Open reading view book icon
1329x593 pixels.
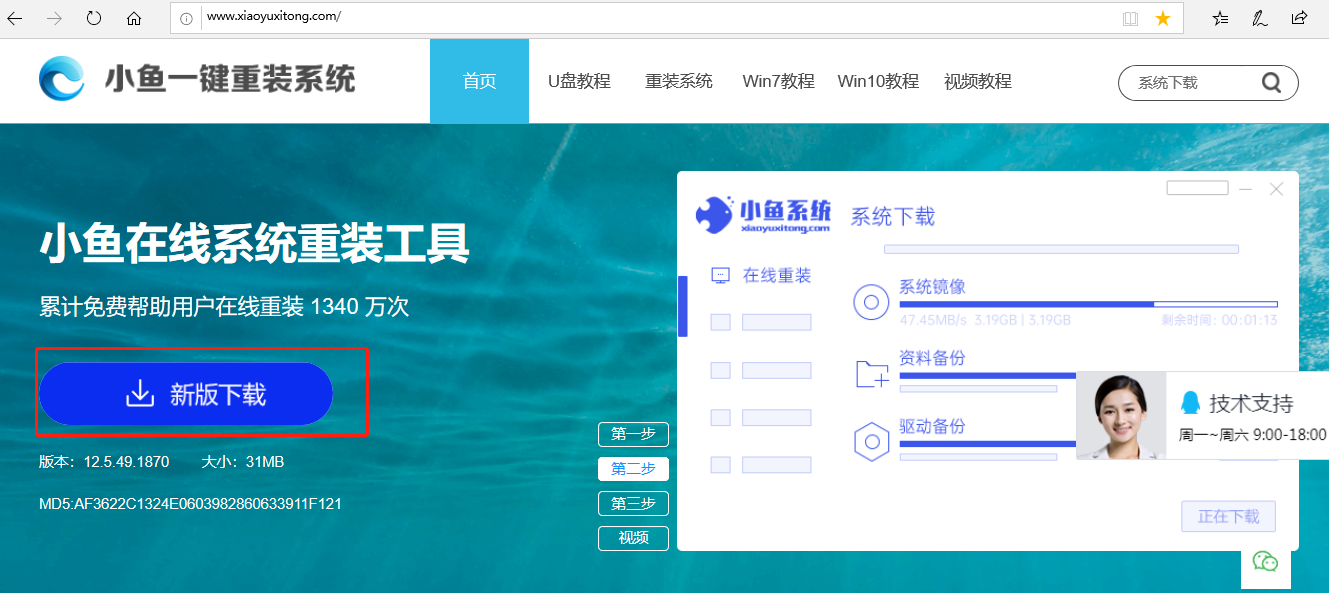[1130, 18]
